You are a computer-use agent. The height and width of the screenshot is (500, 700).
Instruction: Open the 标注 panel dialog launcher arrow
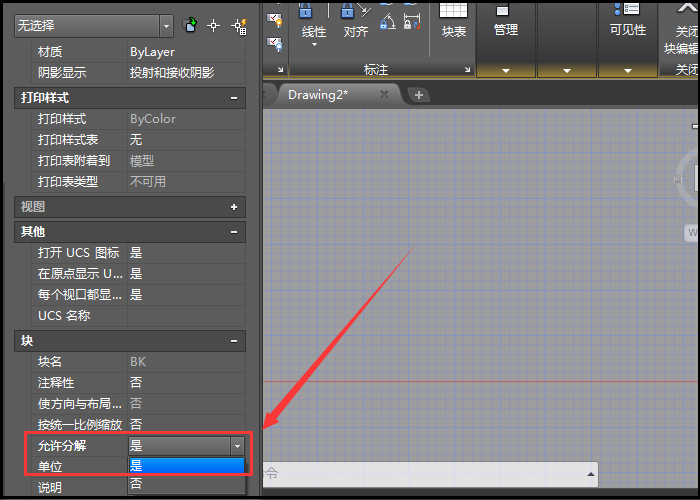pyautogui.click(x=467, y=70)
